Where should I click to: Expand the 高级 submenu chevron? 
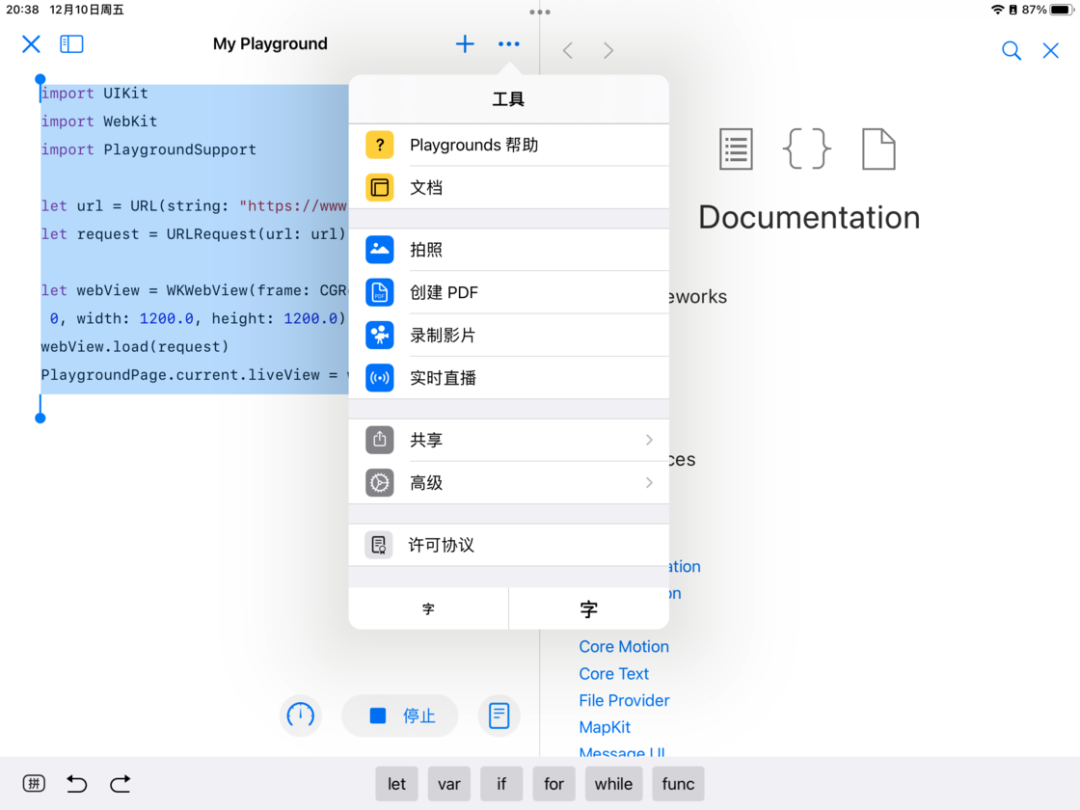(649, 483)
